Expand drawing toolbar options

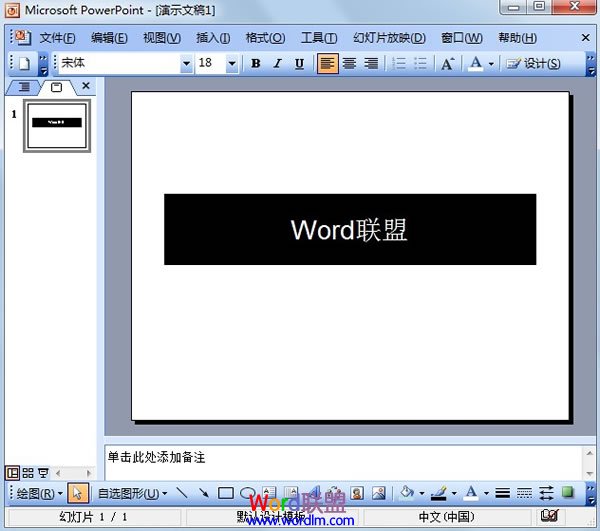(x=591, y=494)
